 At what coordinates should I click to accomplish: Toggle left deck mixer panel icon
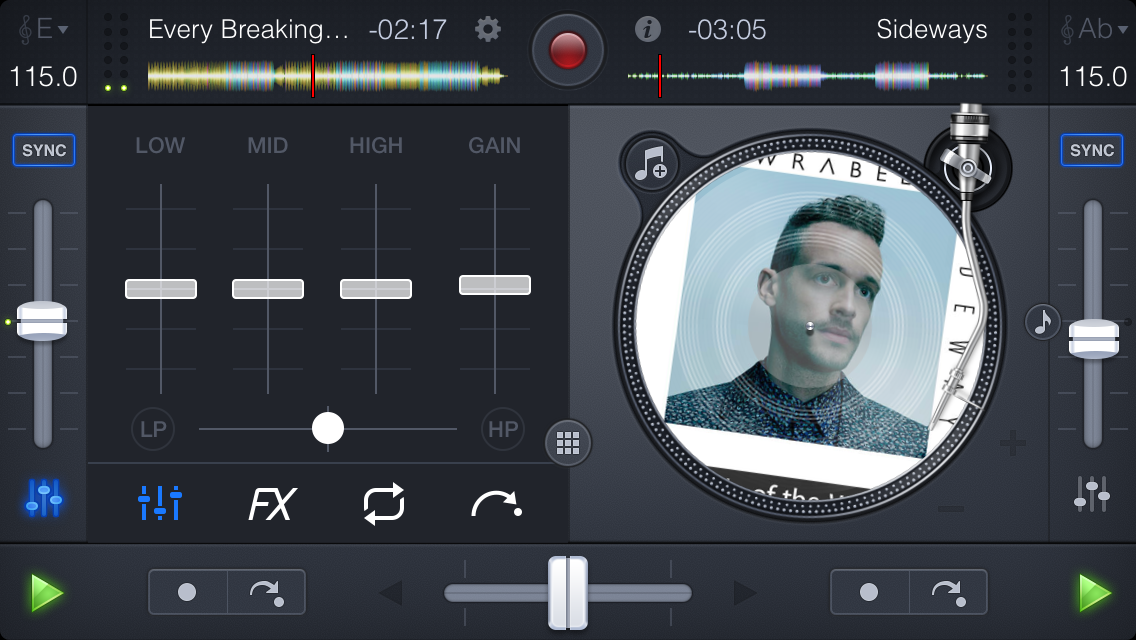click(x=43, y=498)
